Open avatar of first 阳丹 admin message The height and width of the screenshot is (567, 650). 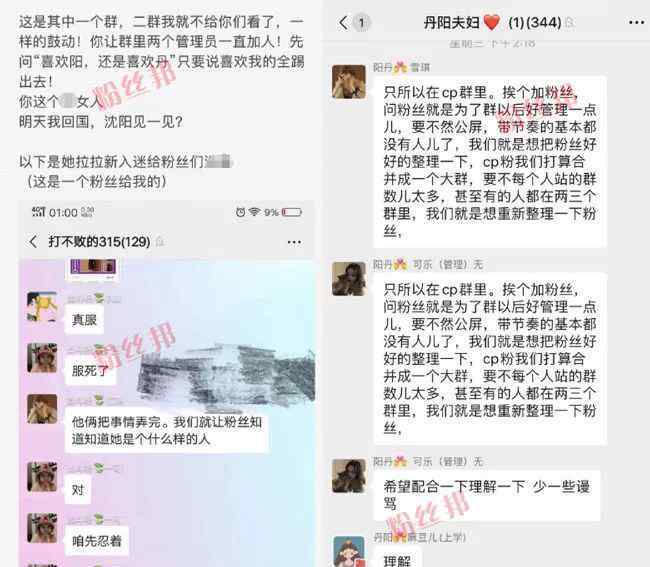349,82
